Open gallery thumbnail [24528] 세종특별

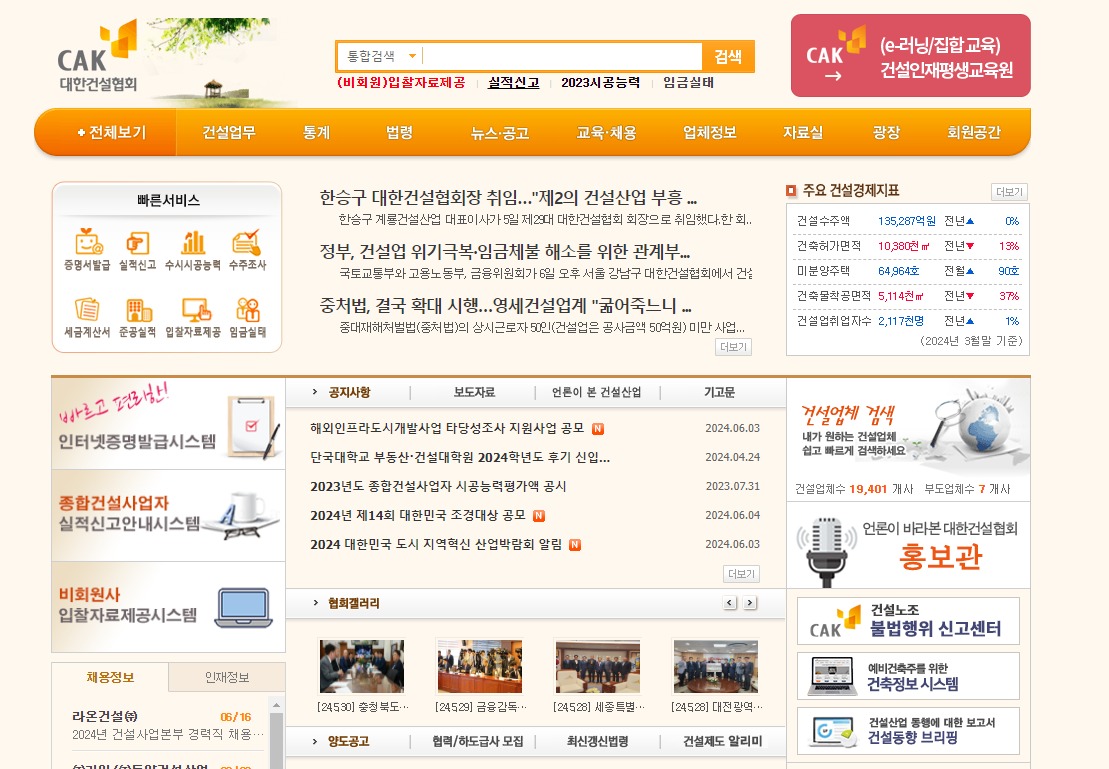point(598,666)
